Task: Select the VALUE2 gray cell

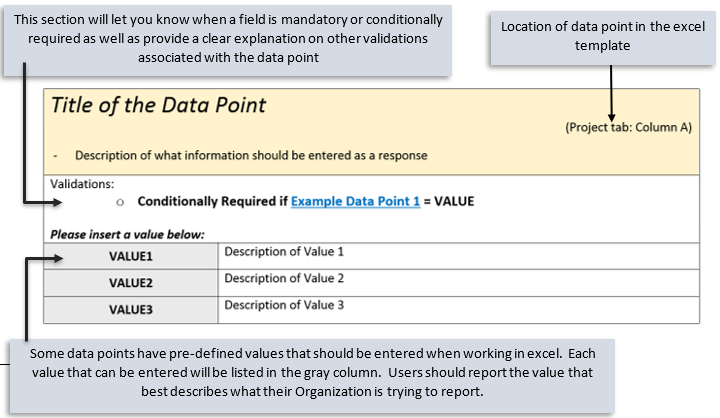Action: point(130,283)
